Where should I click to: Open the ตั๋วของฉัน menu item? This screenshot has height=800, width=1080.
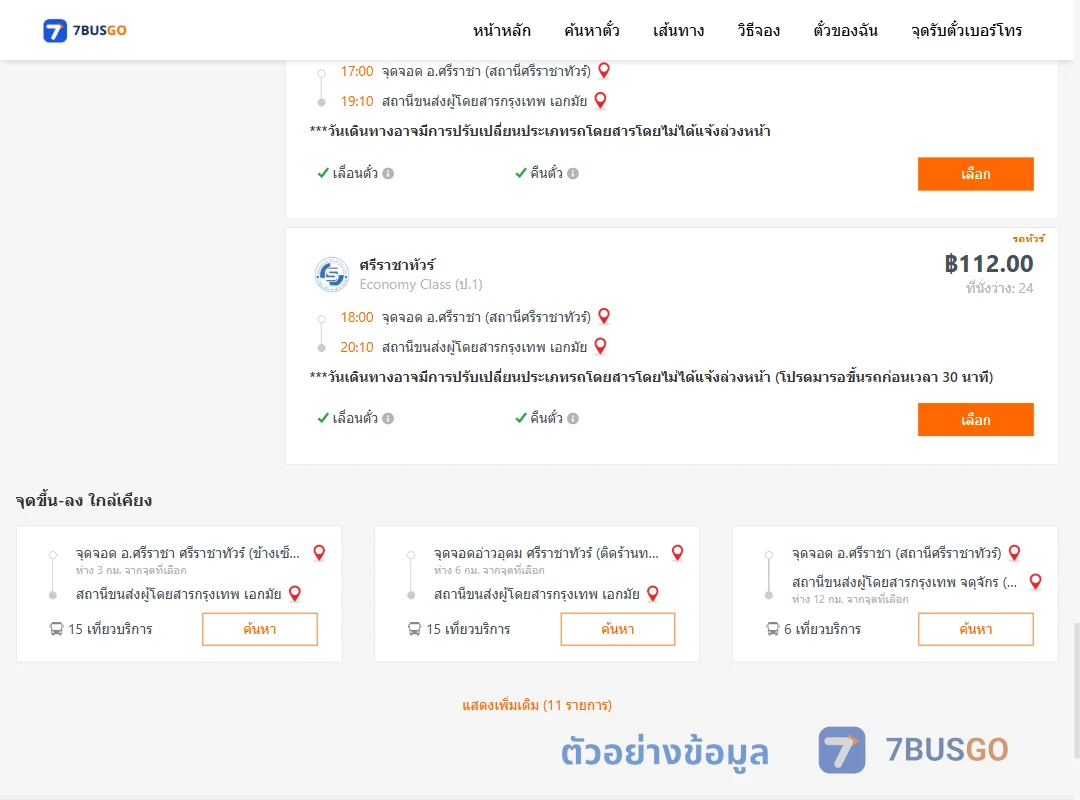coord(845,30)
